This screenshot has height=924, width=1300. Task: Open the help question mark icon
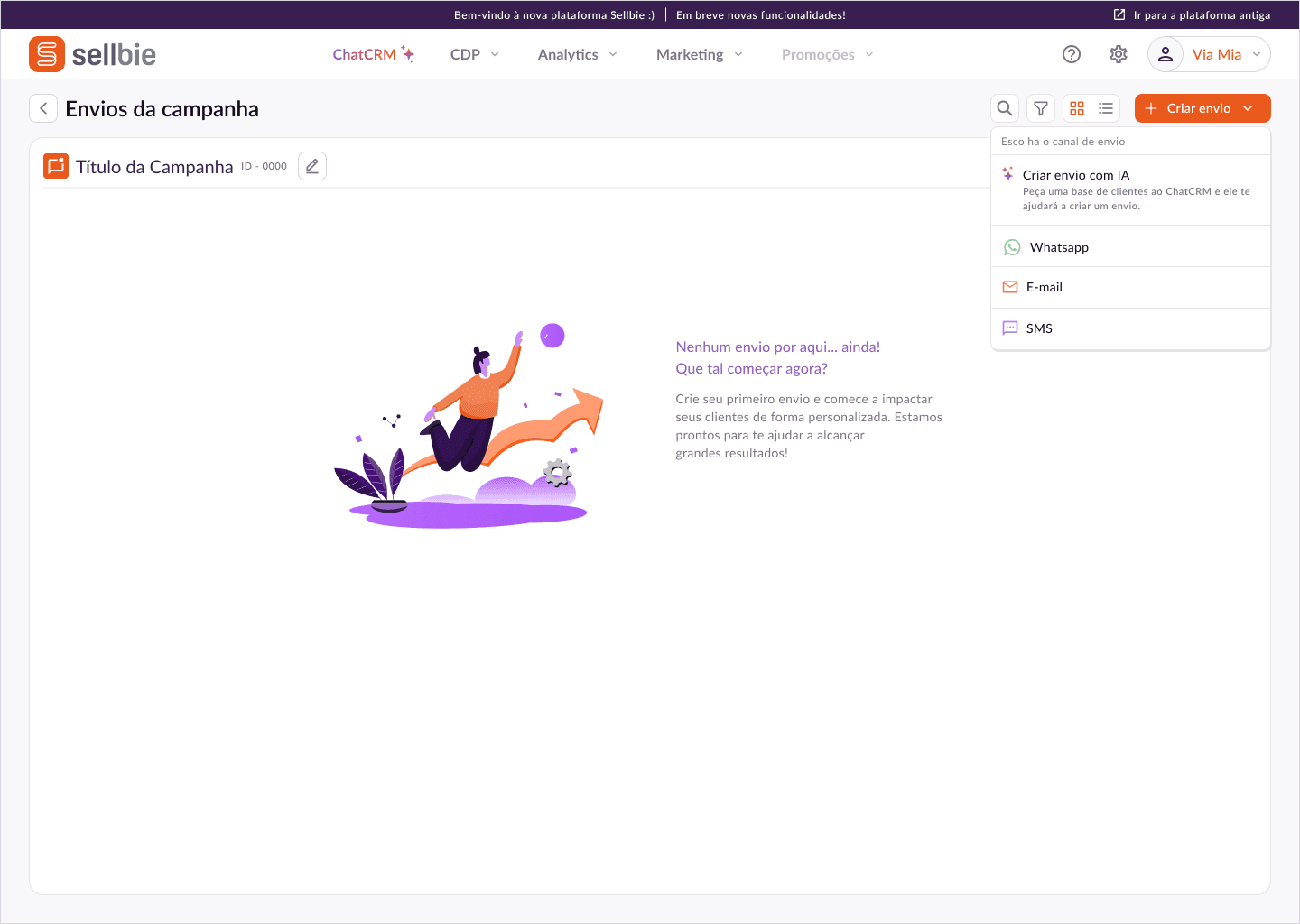click(1072, 54)
